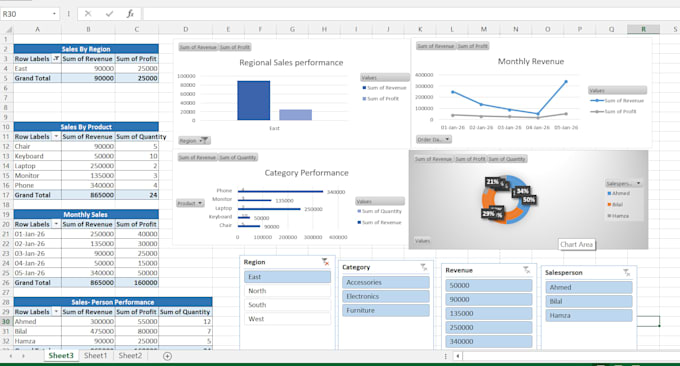Open Region filter button on Regional Sales chart
Image resolution: width=680 pixels, height=366 pixels.
point(194,141)
